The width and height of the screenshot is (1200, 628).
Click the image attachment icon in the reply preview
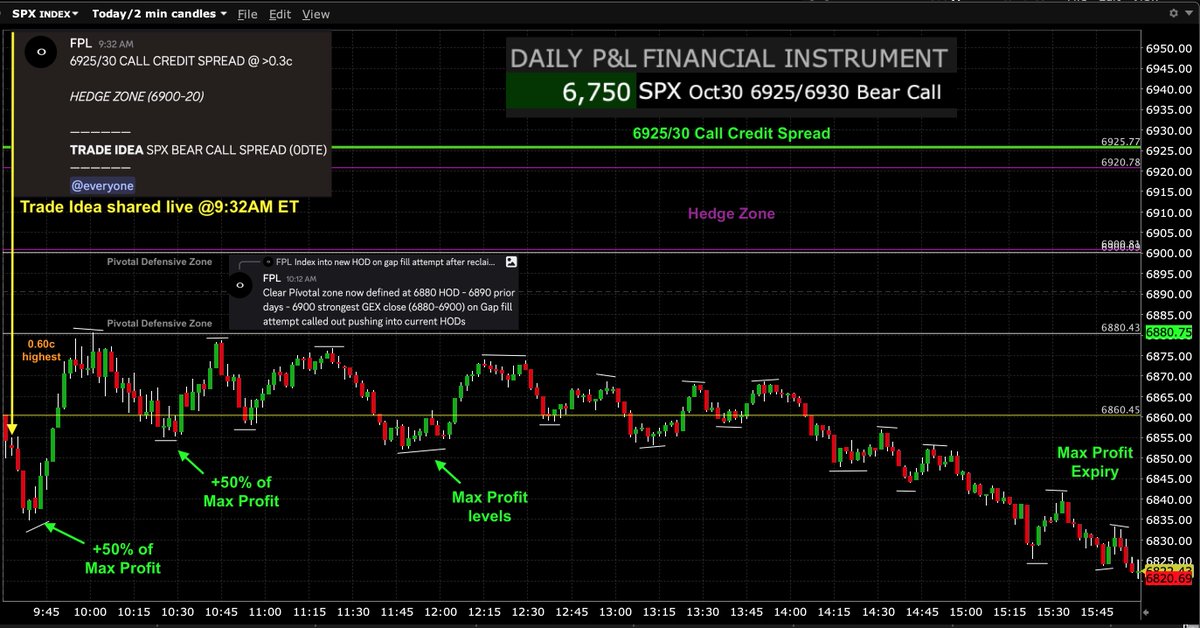click(x=511, y=262)
